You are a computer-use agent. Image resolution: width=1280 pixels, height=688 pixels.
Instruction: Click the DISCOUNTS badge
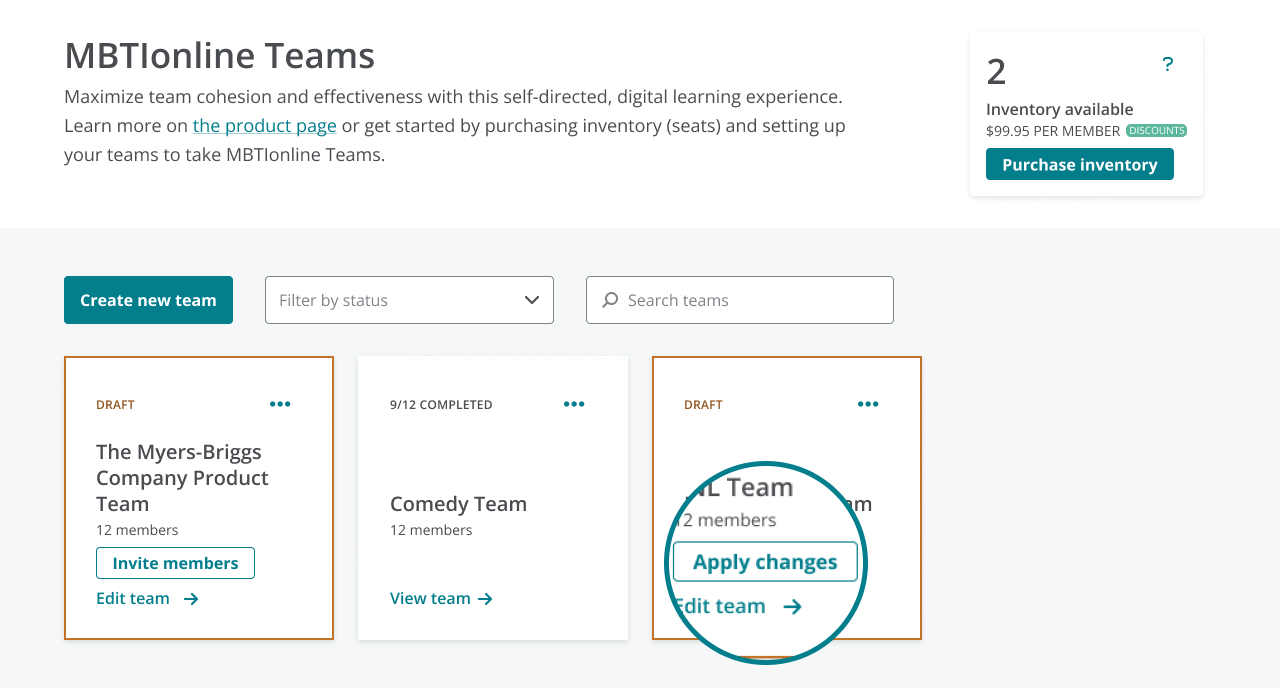[x=1157, y=131]
